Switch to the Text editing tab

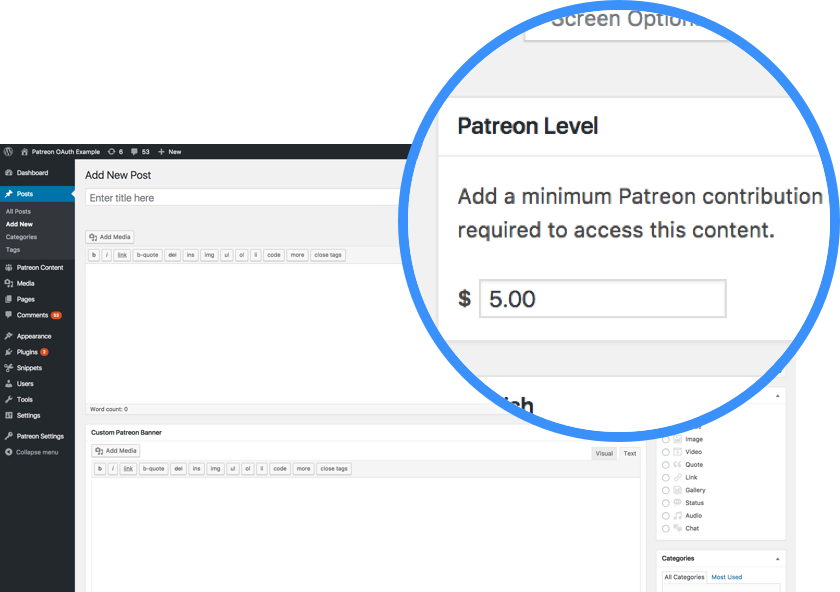(629, 453)
